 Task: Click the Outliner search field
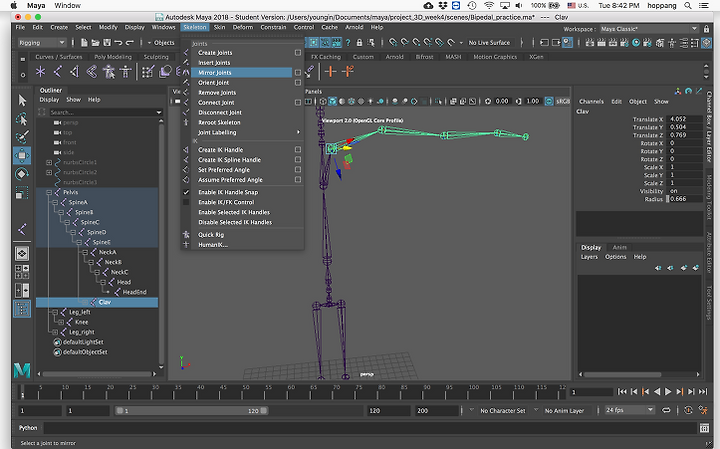102,112
